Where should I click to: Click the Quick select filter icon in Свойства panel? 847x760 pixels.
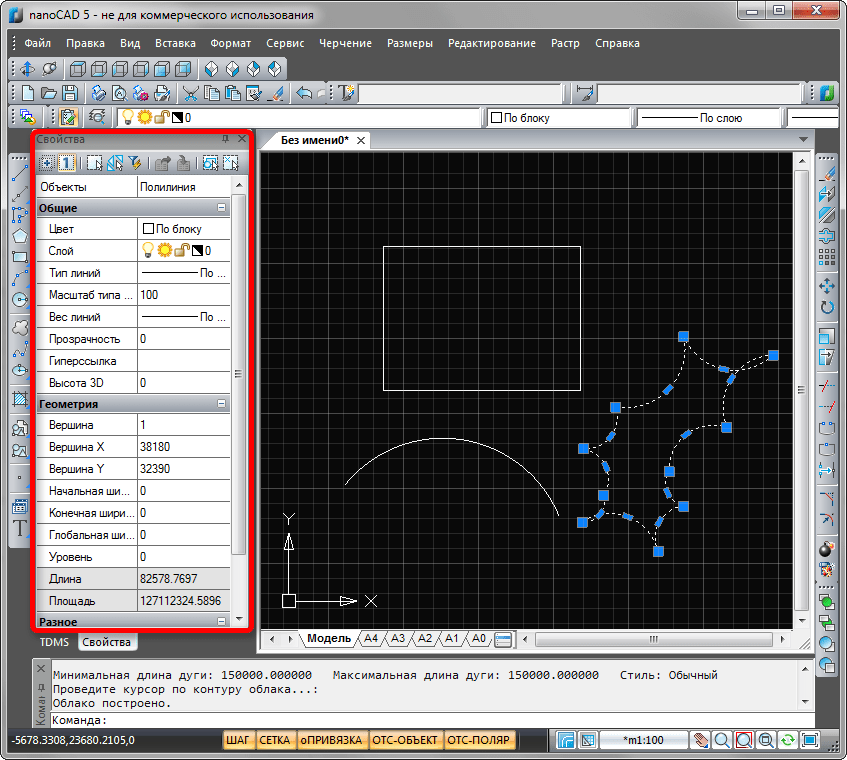point(135,163)
